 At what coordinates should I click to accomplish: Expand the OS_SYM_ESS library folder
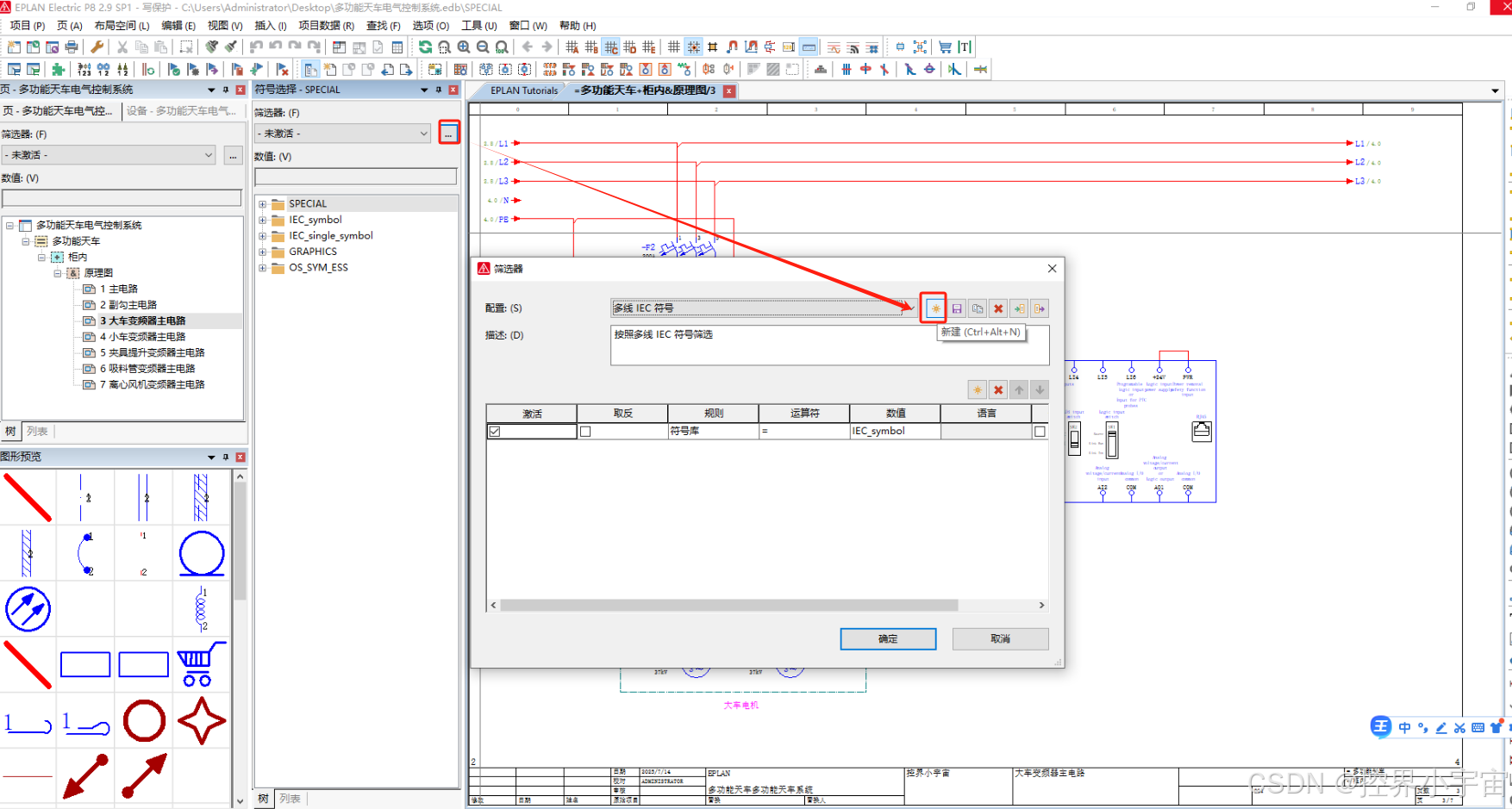point(263,268)
